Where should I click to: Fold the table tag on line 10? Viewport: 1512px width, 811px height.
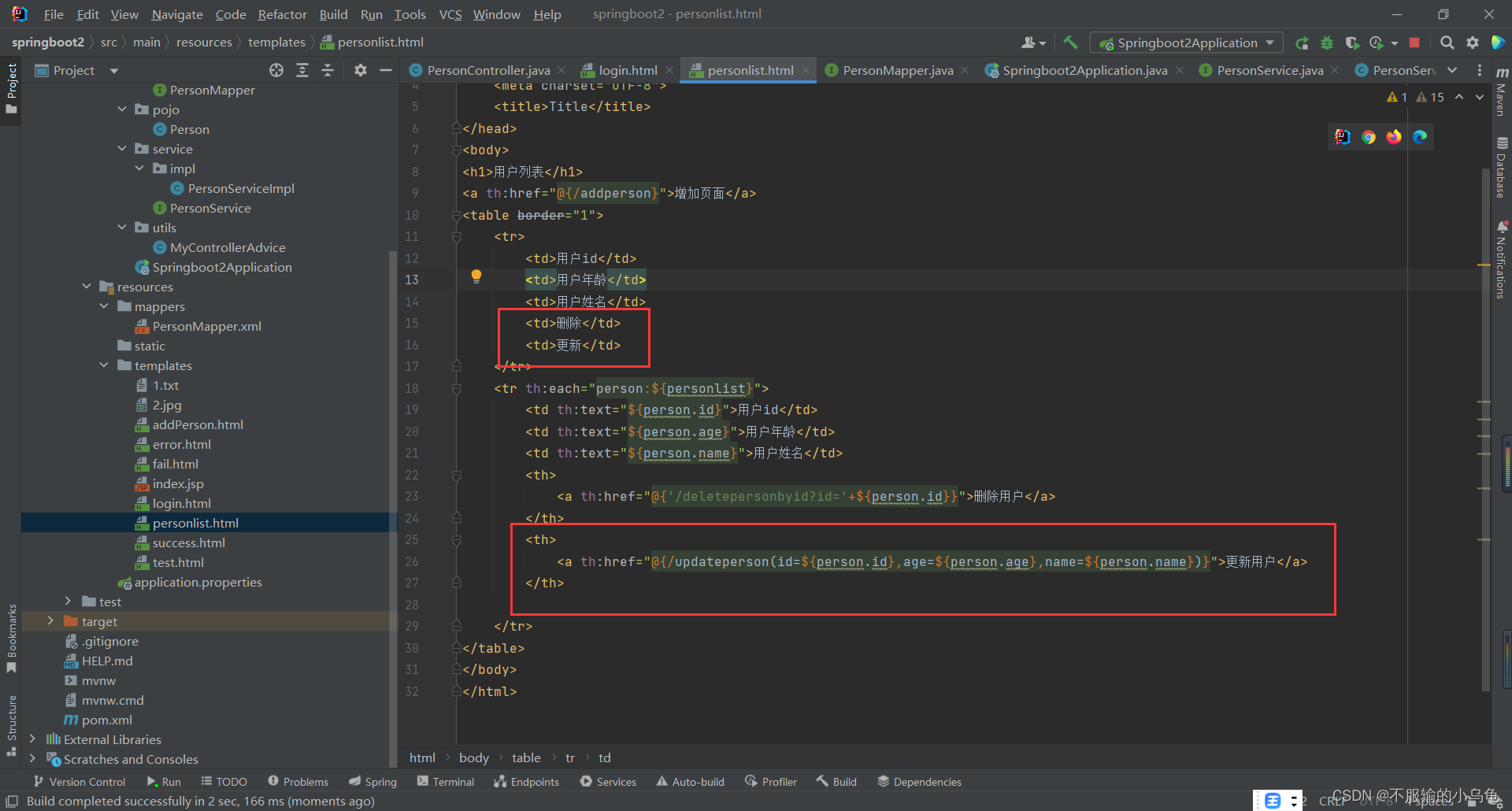[x=456, y=215]
